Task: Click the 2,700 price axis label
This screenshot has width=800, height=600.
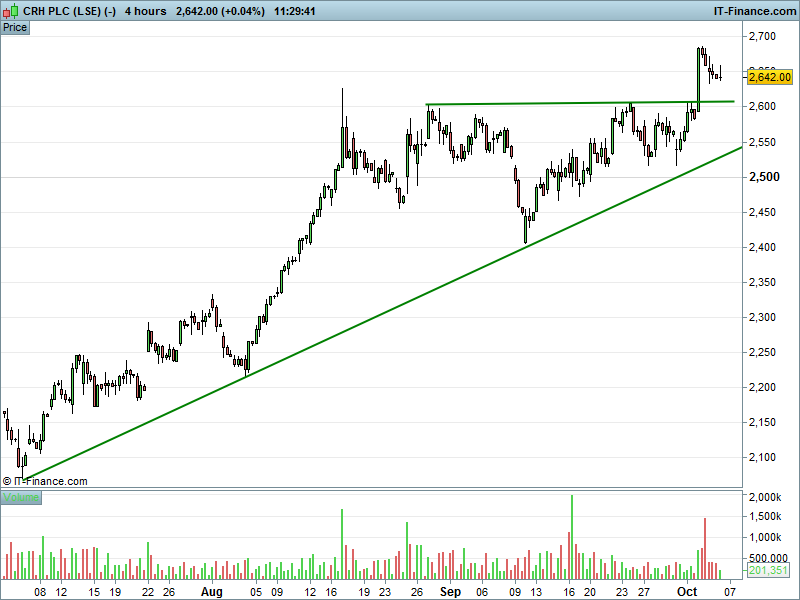Action: (762, 36)
